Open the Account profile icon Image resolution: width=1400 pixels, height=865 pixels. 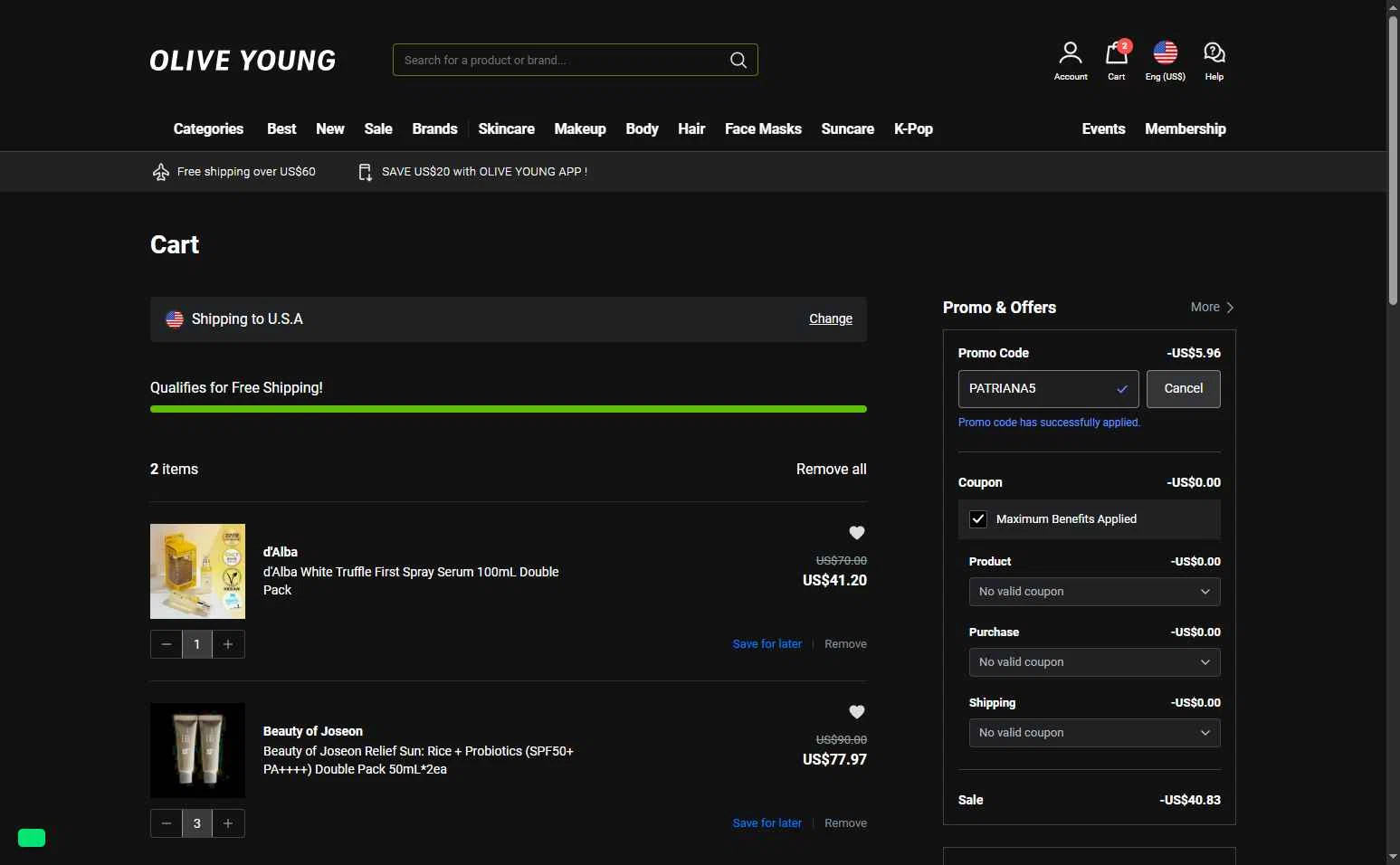pos(1070,53)
